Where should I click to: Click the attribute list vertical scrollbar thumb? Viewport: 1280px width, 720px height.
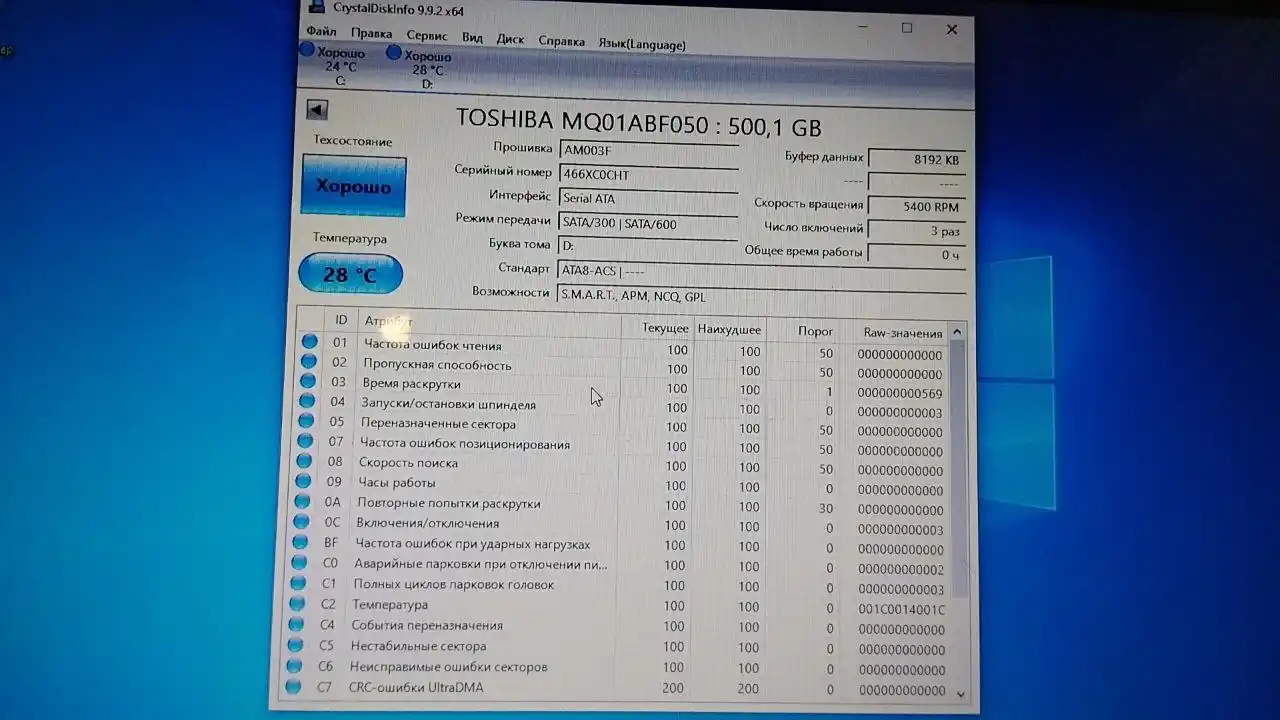coord(958,468)
